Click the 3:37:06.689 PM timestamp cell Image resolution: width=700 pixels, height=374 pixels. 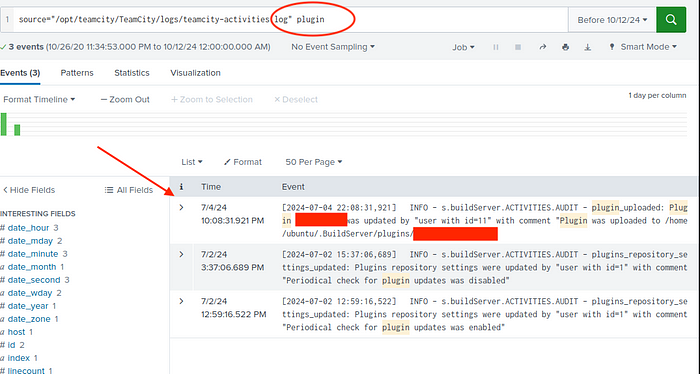[x=233, y=267]
